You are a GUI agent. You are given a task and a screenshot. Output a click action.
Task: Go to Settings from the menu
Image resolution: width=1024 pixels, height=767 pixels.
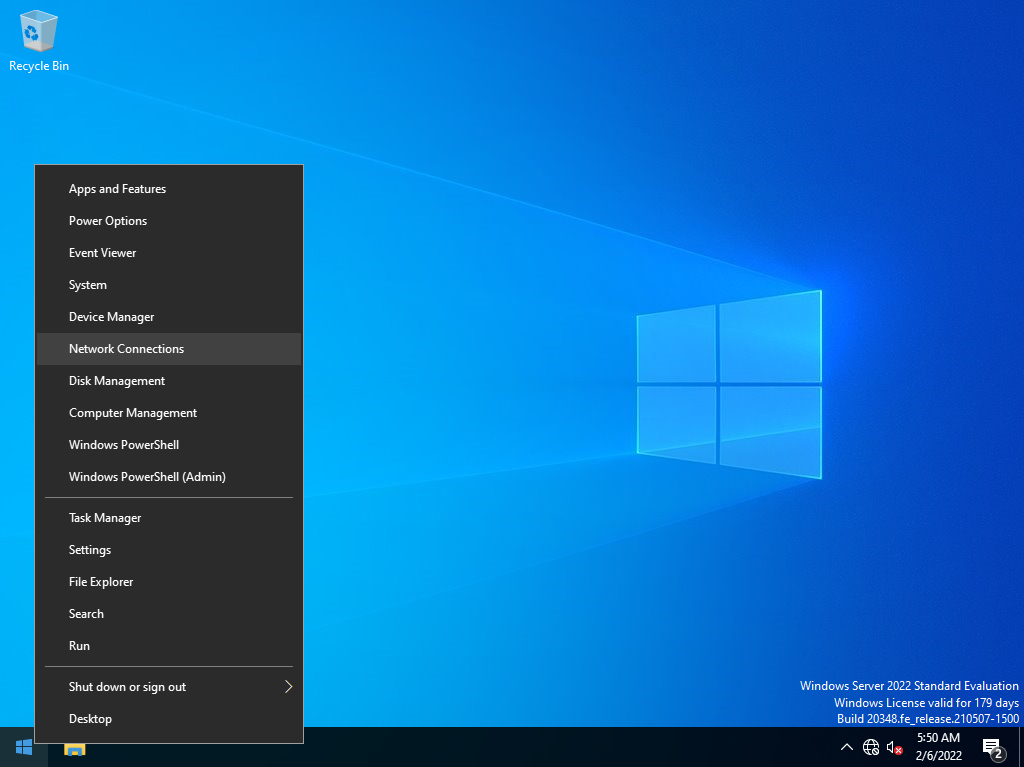click(169, 550)
